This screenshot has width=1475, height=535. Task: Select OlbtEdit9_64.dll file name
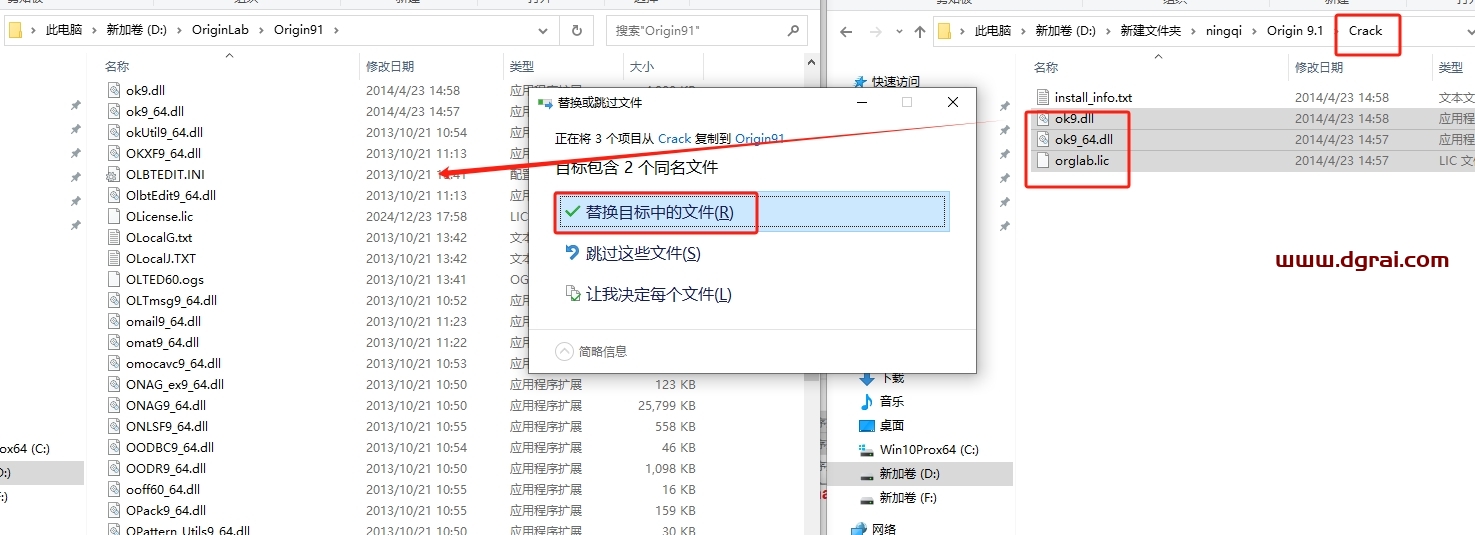click(170, 195)
